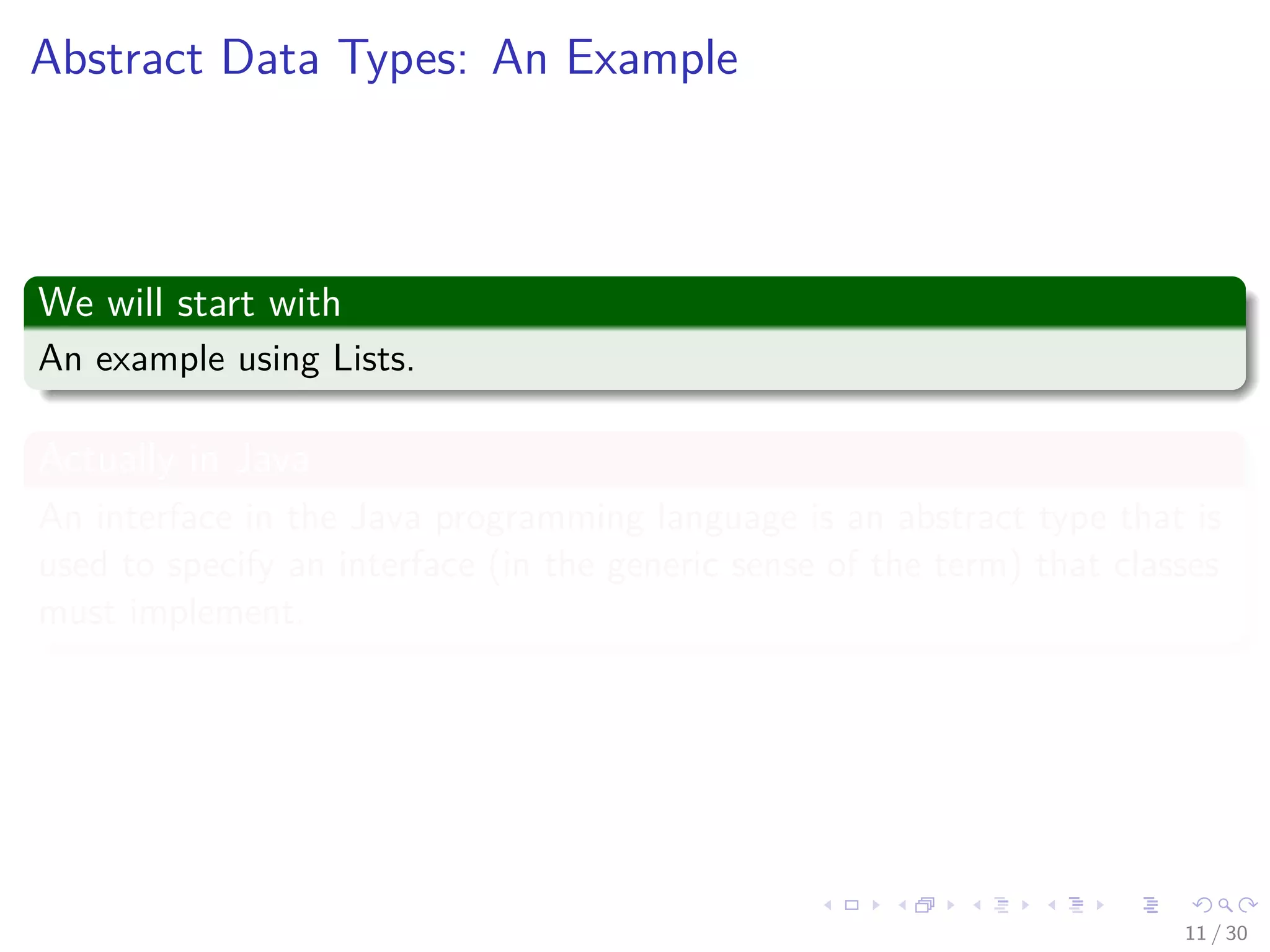Go to next frame arrow
This screenshot has width=1270, height=952.
click(x=951, y=906)
